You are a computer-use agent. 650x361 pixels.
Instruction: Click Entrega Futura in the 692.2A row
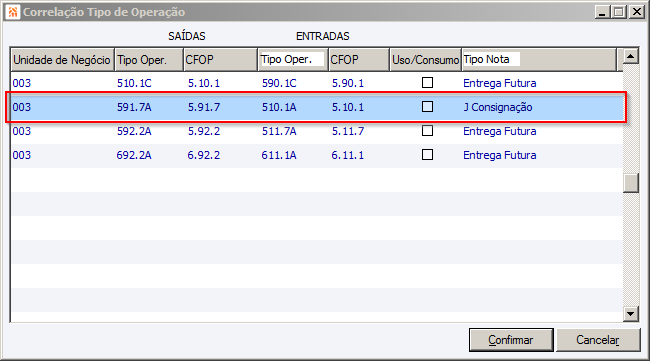click(500, 155)
